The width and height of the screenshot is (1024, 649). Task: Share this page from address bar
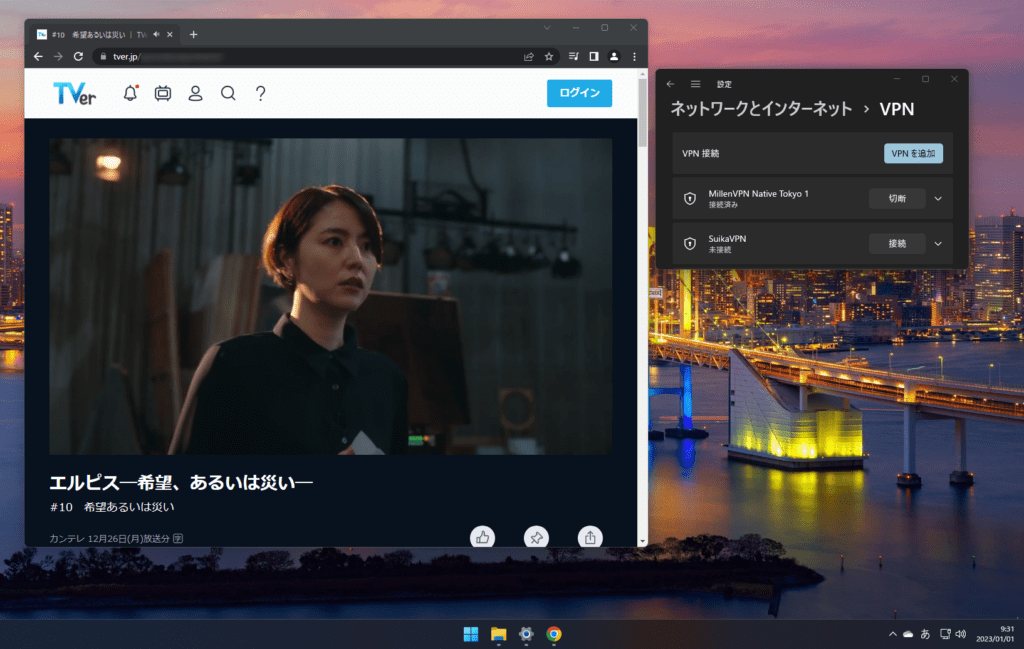[x=529, y=57]
